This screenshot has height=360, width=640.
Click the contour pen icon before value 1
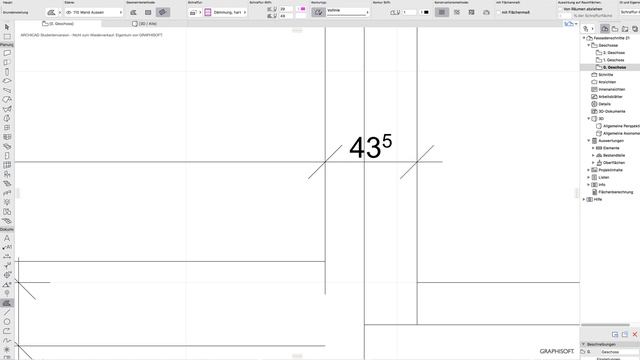point(394,12)
